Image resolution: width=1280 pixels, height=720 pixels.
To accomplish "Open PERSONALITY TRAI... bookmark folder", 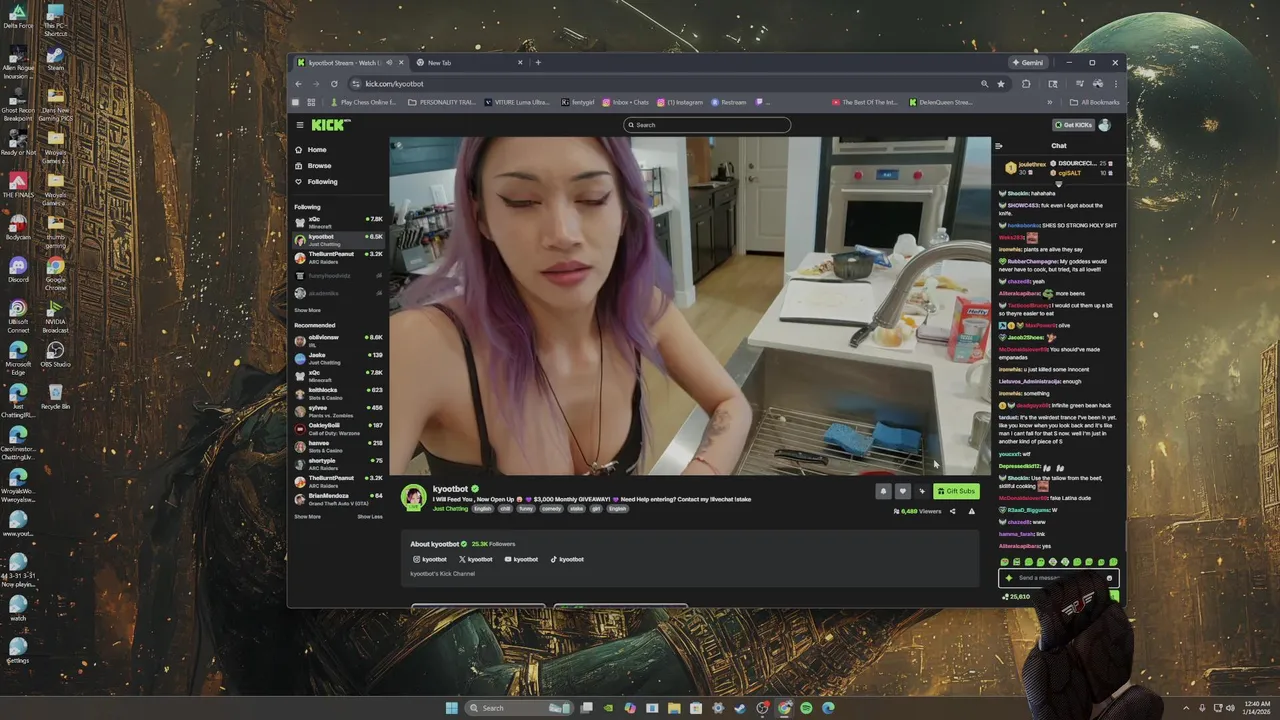I will pos(442,102).
